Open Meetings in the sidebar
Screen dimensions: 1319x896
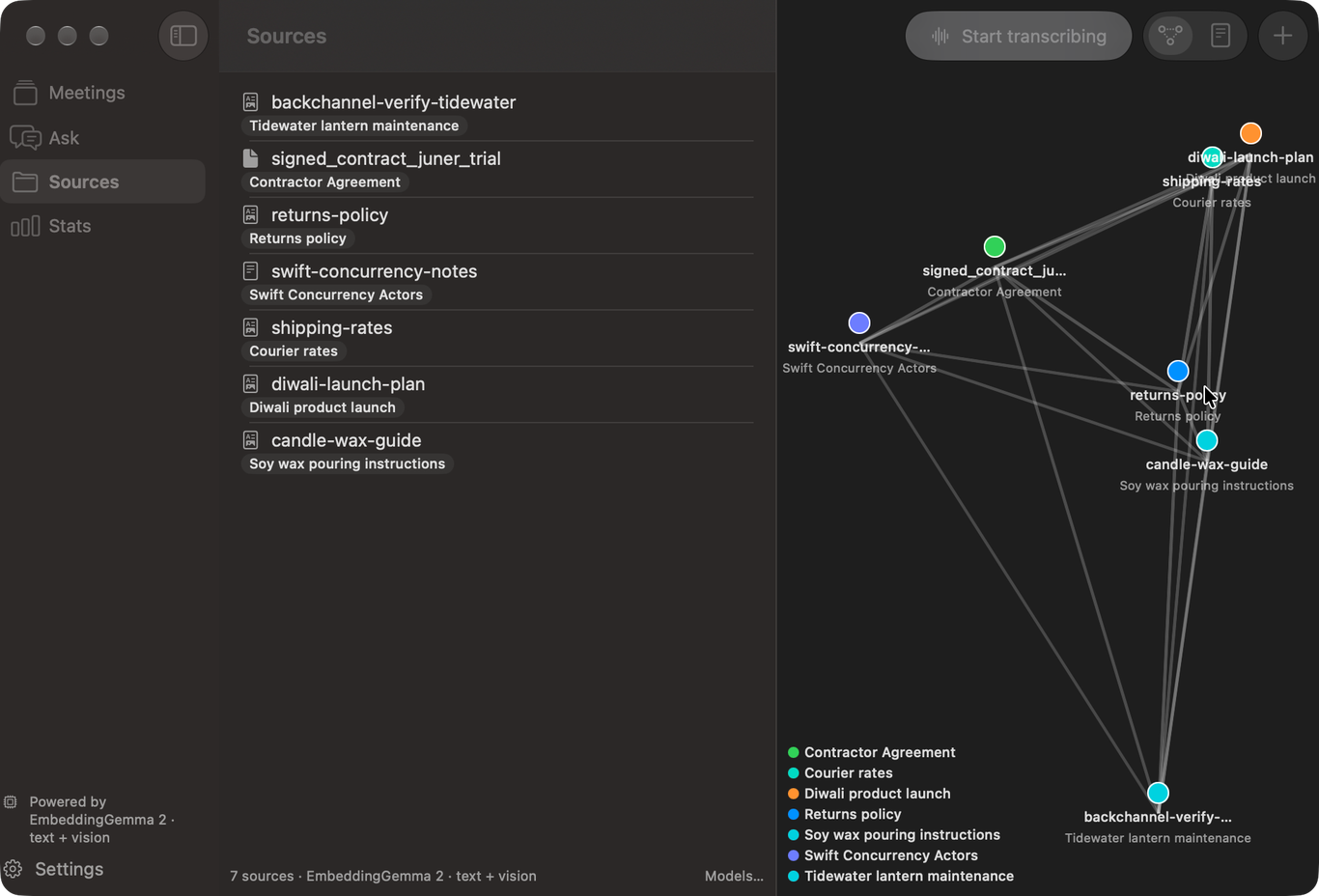(x=103, y=93)
